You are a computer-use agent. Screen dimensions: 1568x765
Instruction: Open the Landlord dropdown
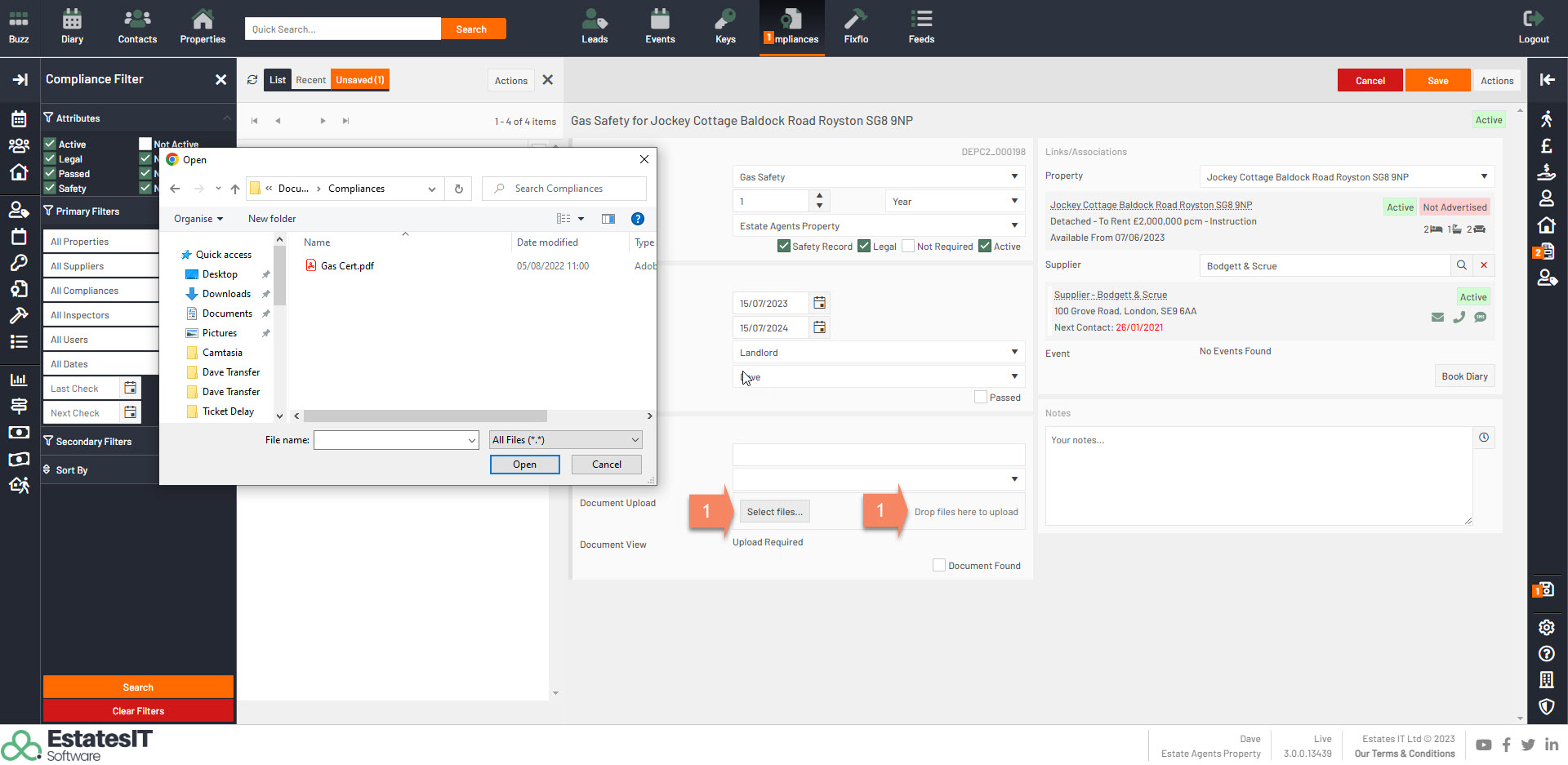coord(878,353)
